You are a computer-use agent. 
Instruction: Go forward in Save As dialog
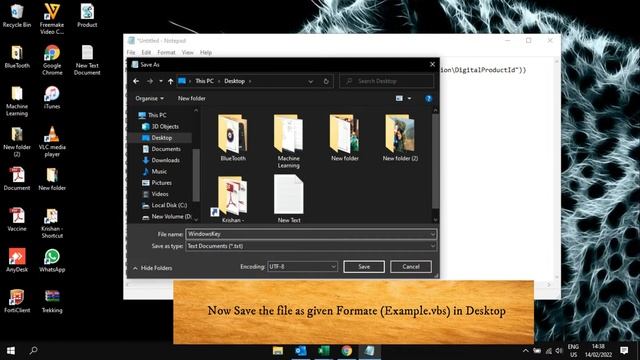[x=150, y=81]
